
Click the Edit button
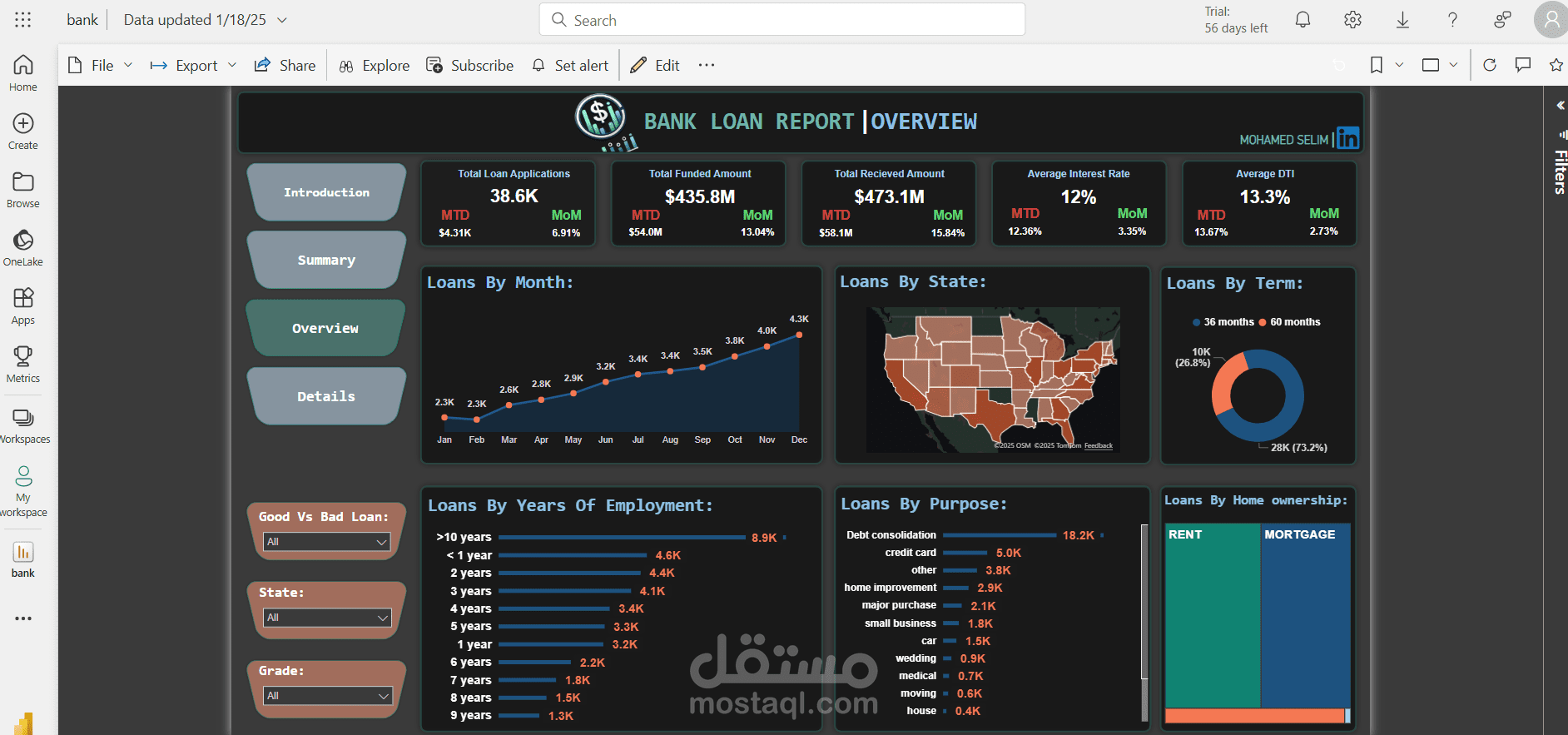point(655,65)
